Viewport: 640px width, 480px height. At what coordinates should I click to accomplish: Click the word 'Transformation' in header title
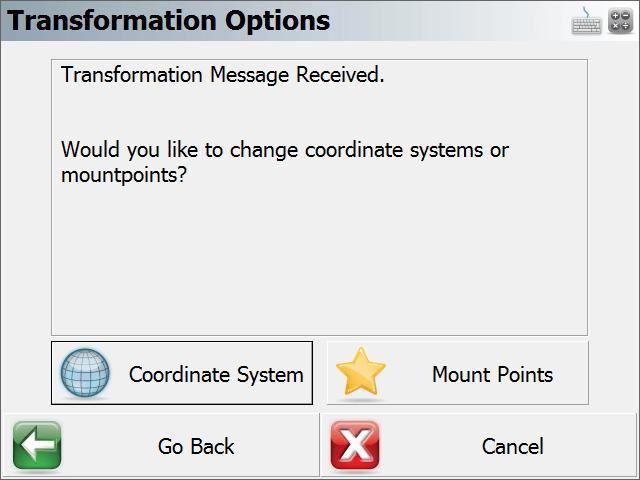coord(112,21)
